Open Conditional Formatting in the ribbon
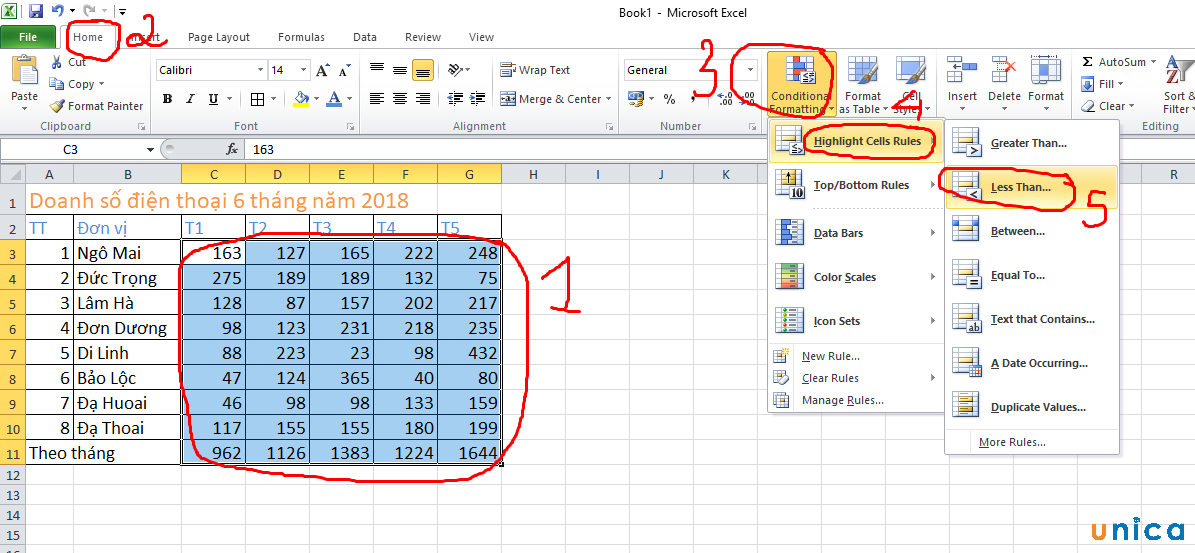 799,84
